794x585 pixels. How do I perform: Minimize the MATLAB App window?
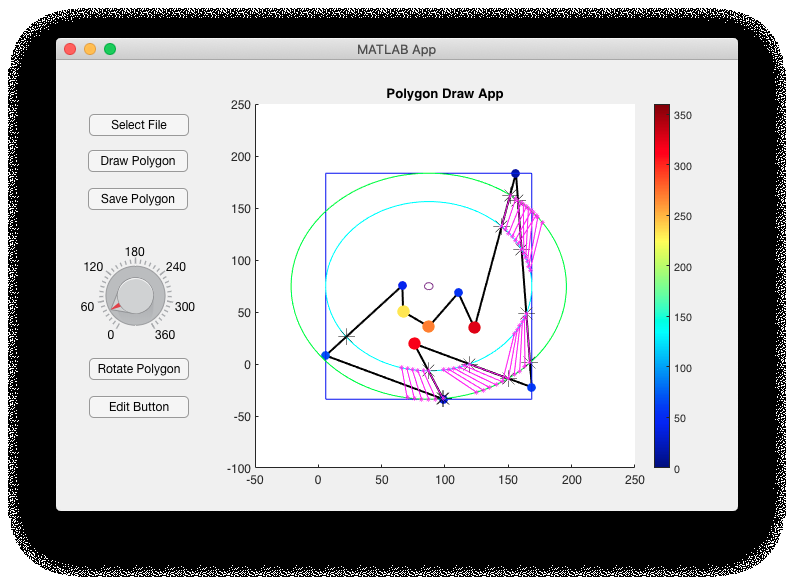pyautogui.click(x=90, y=49)
